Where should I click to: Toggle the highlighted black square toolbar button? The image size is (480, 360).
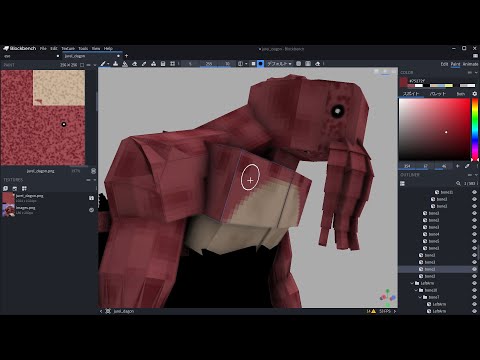(261, 63)
